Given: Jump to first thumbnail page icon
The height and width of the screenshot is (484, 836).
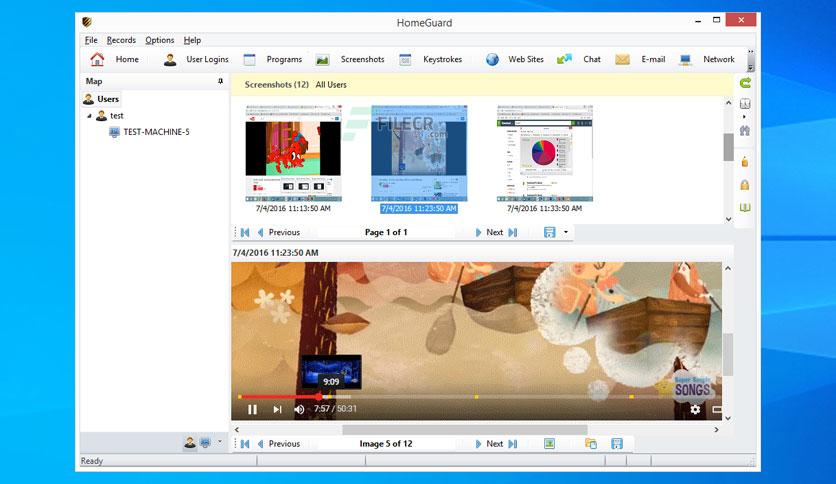Looking at the screenshot, I should click(x=245, y=232).
